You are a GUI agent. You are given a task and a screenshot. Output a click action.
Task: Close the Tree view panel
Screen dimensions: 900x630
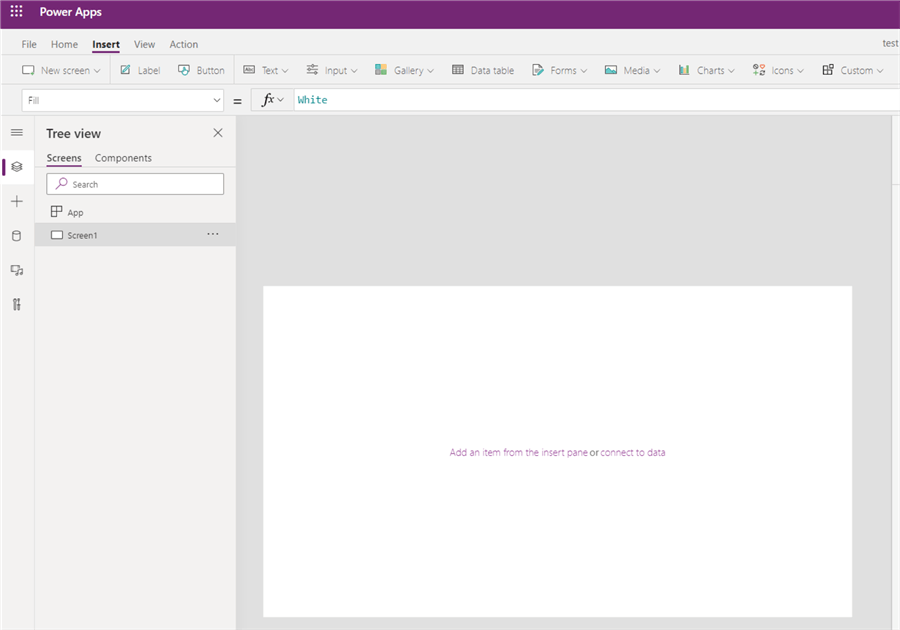[218, 133]
